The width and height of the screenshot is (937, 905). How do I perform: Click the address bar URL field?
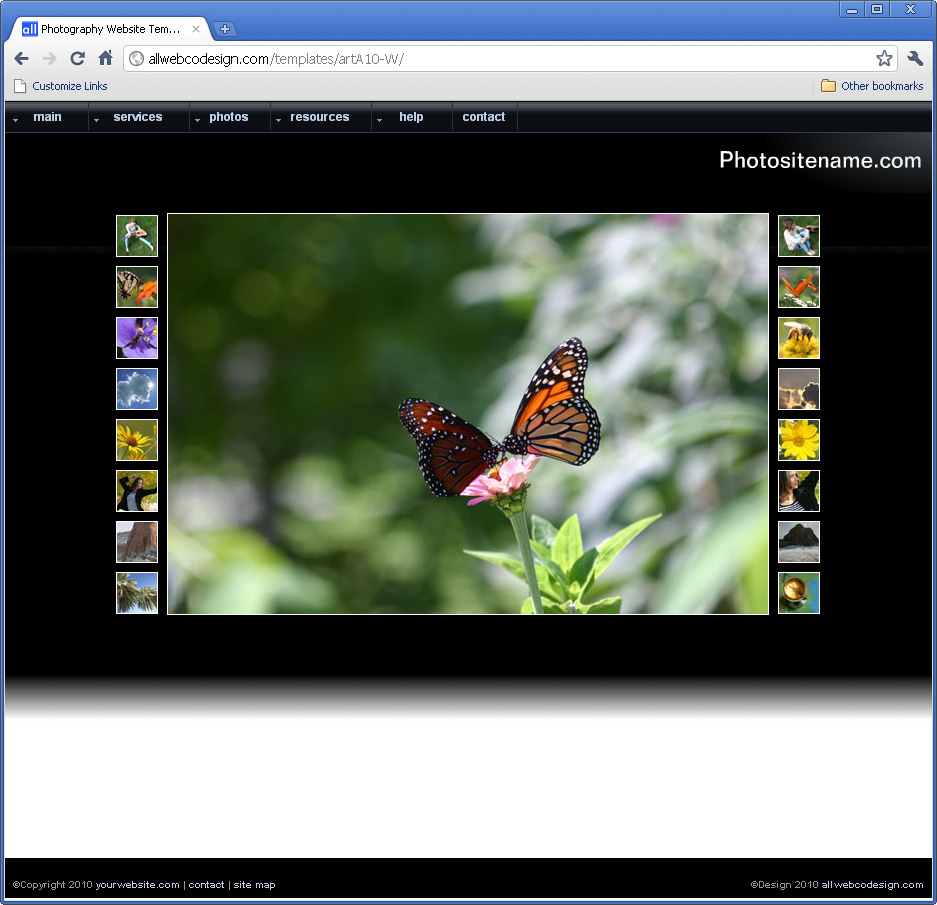coord(500,59)
